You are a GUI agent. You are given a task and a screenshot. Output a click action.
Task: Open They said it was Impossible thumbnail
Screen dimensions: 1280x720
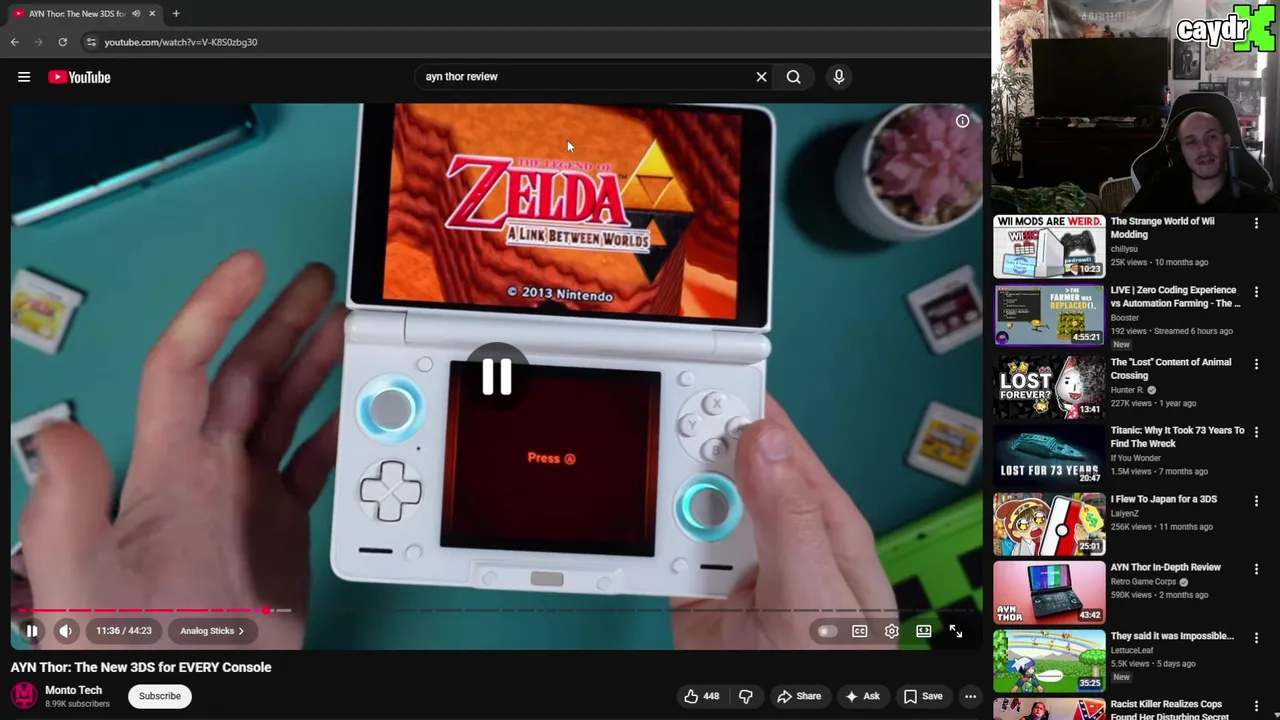[1049, 661]
